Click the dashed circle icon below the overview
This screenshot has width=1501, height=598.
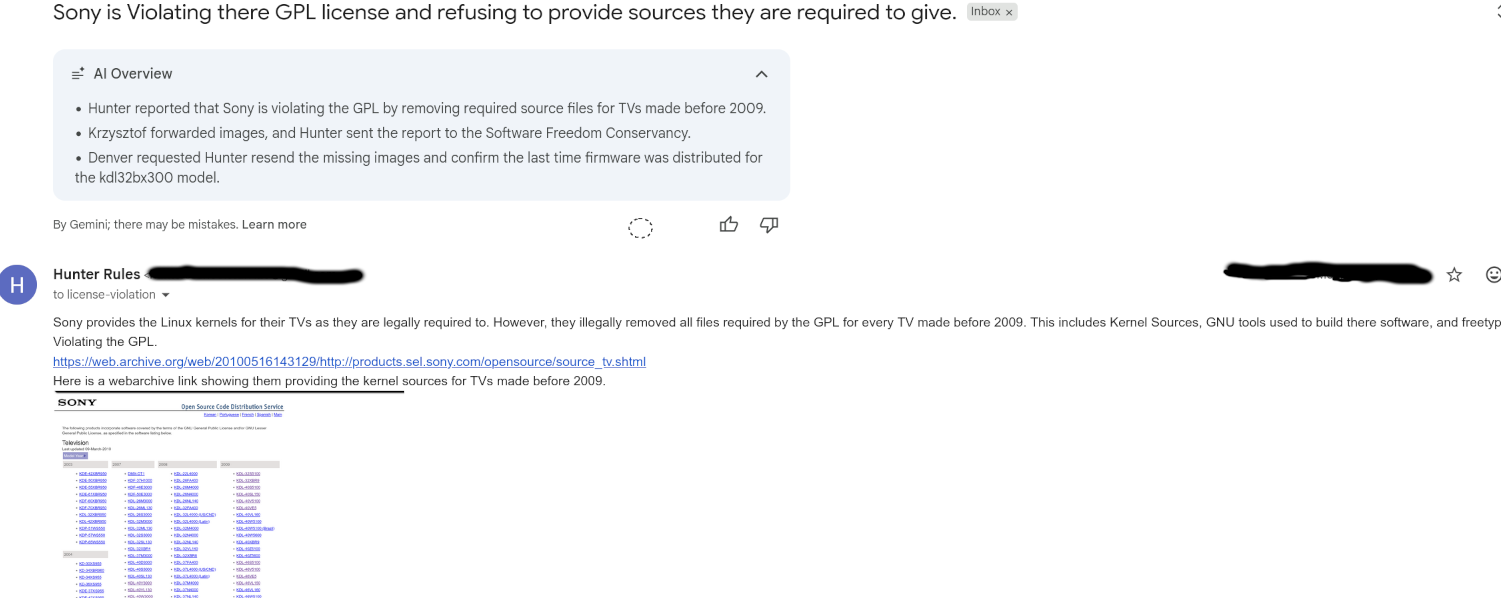[x=640, y=228]
